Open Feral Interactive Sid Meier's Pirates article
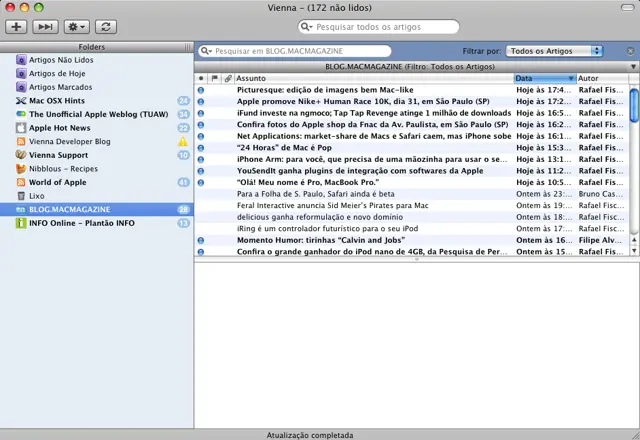This screenshot has height=440, width=640. pos(412,206)
